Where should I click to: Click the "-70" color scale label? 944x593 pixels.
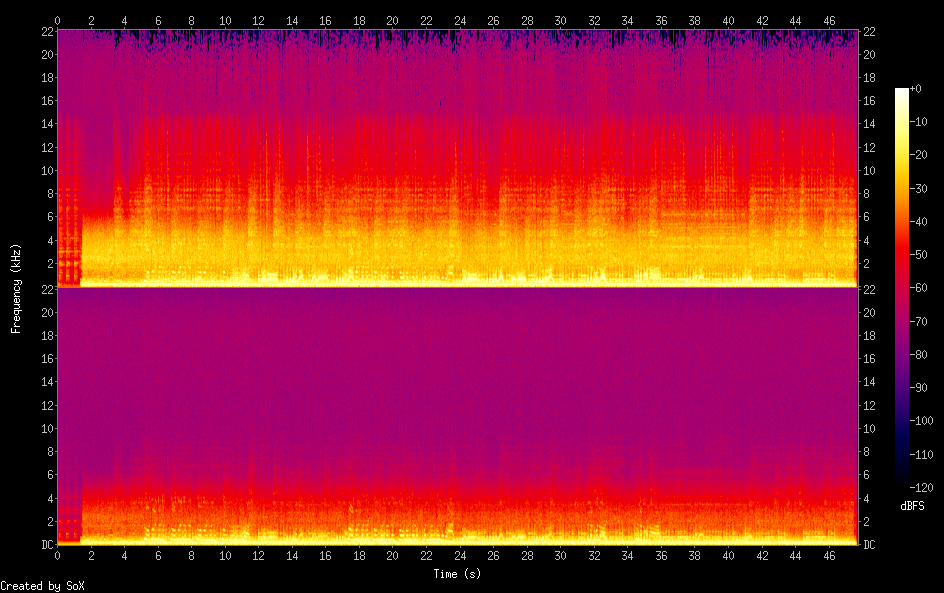pyautogui.click(x=918, y=321)
